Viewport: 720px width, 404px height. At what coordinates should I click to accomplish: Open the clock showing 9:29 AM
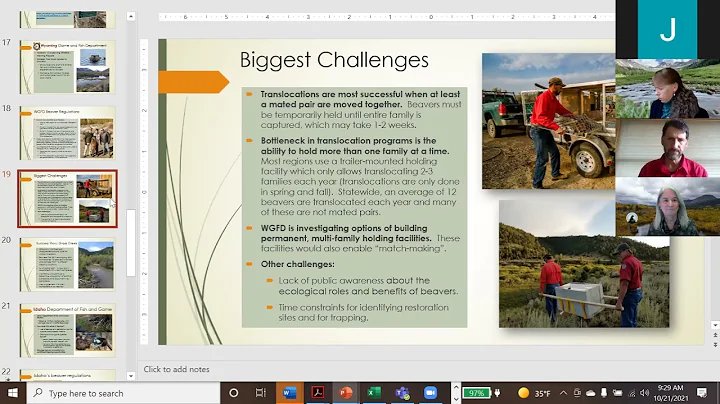(670, 393)
